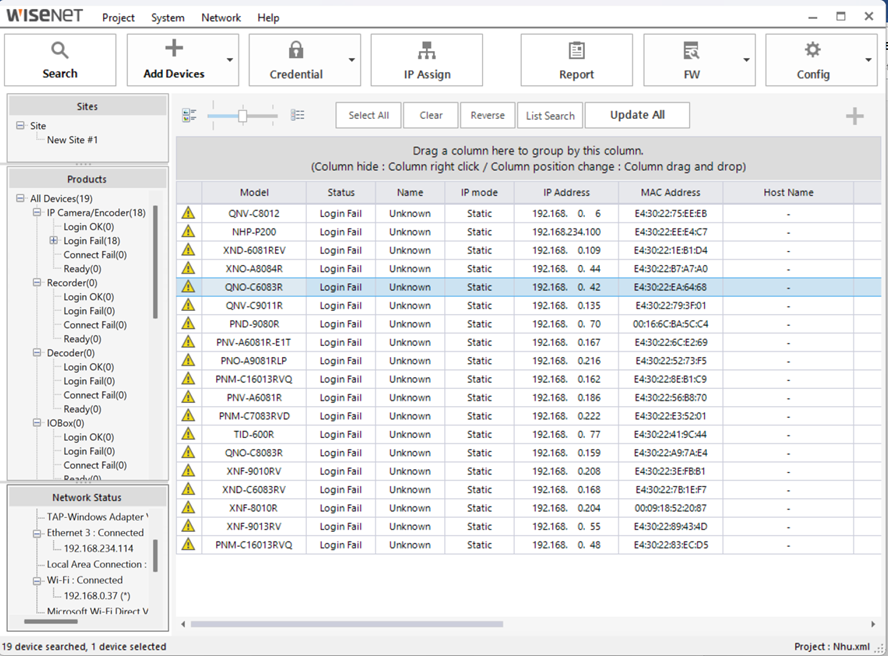Open the Config gear icon

click(x=813, y=50)
